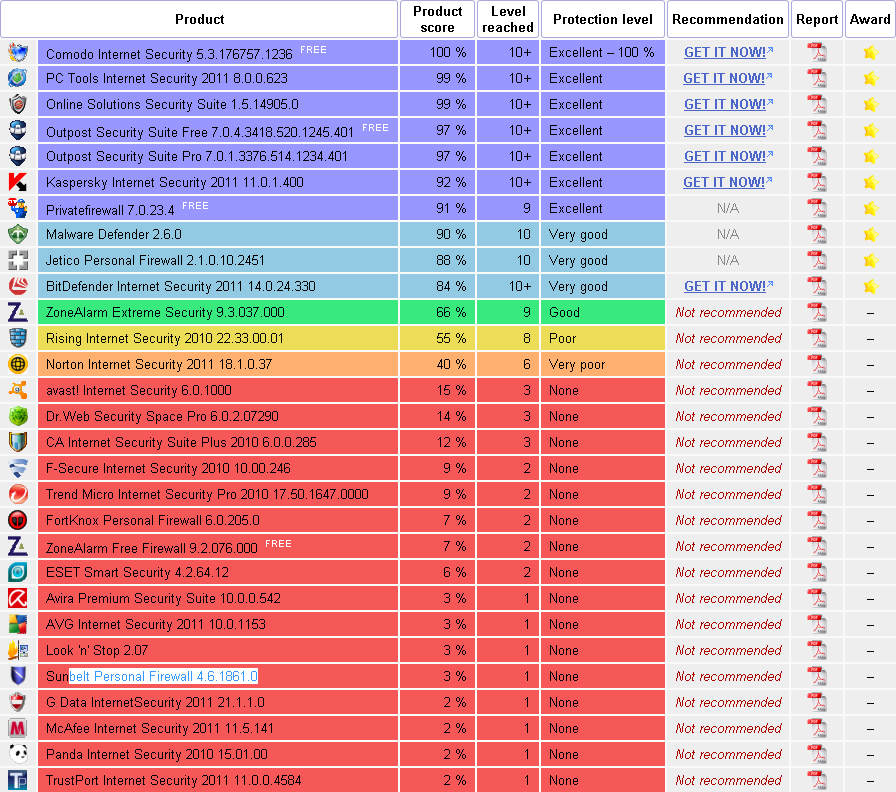Open the PDF report for AVG Internet Security
The height and width of the screenshot is (792, 896).
(817, 625)
